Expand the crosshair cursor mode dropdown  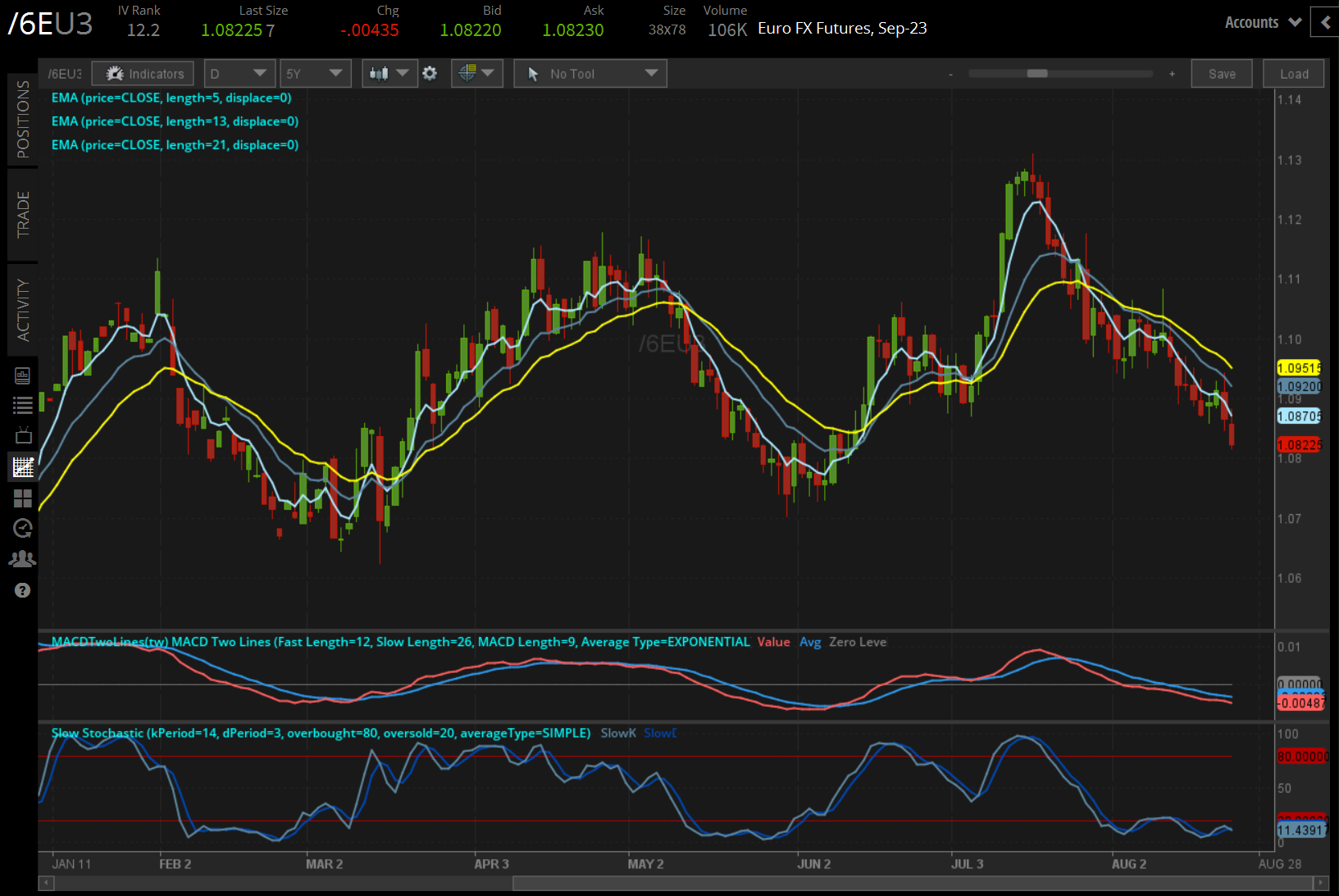pyautogui.click(x=476, y=74)
